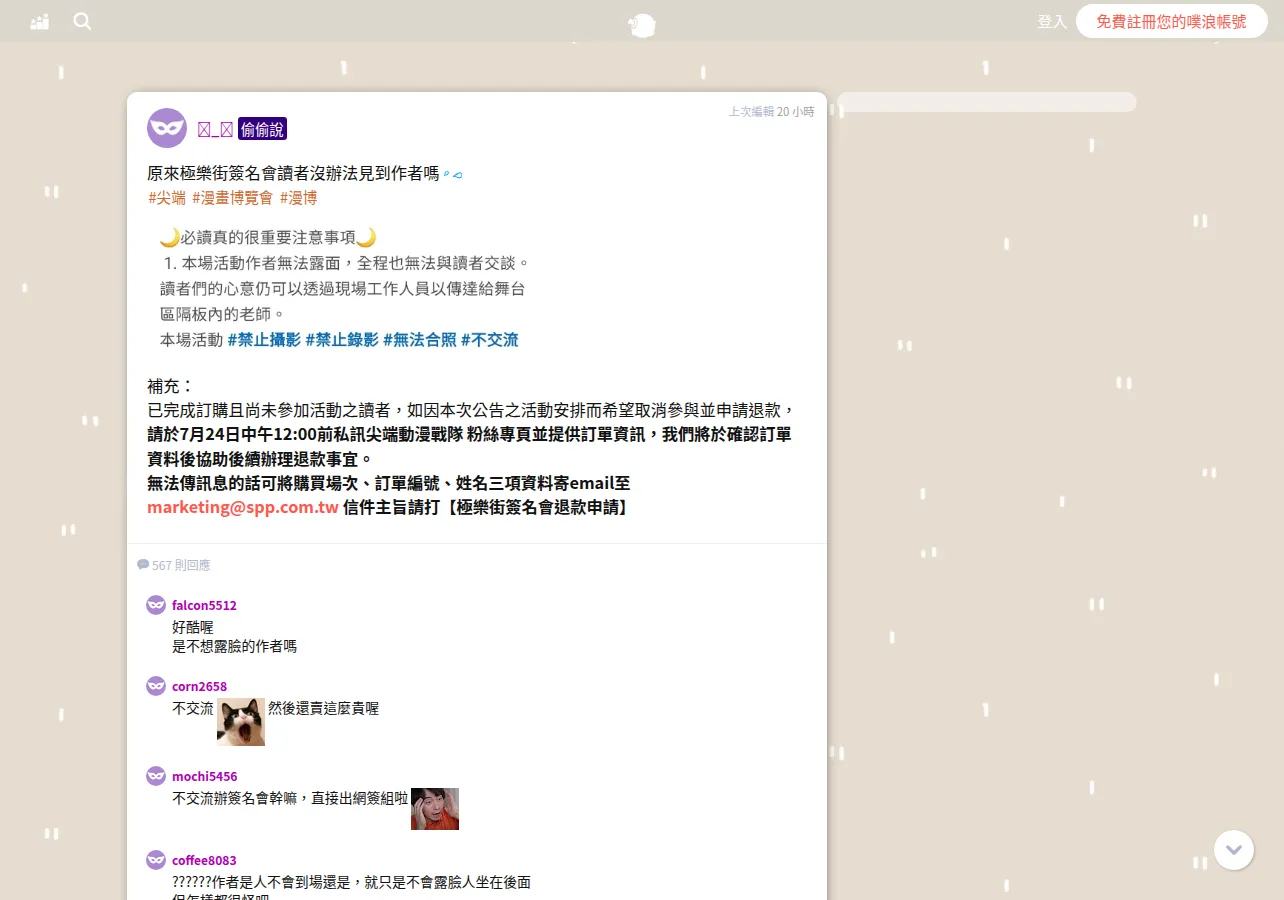Open the #漫畫博覽會 hashtag
This screenshot has height=900, width=1284.
click(x=232, y=198)
